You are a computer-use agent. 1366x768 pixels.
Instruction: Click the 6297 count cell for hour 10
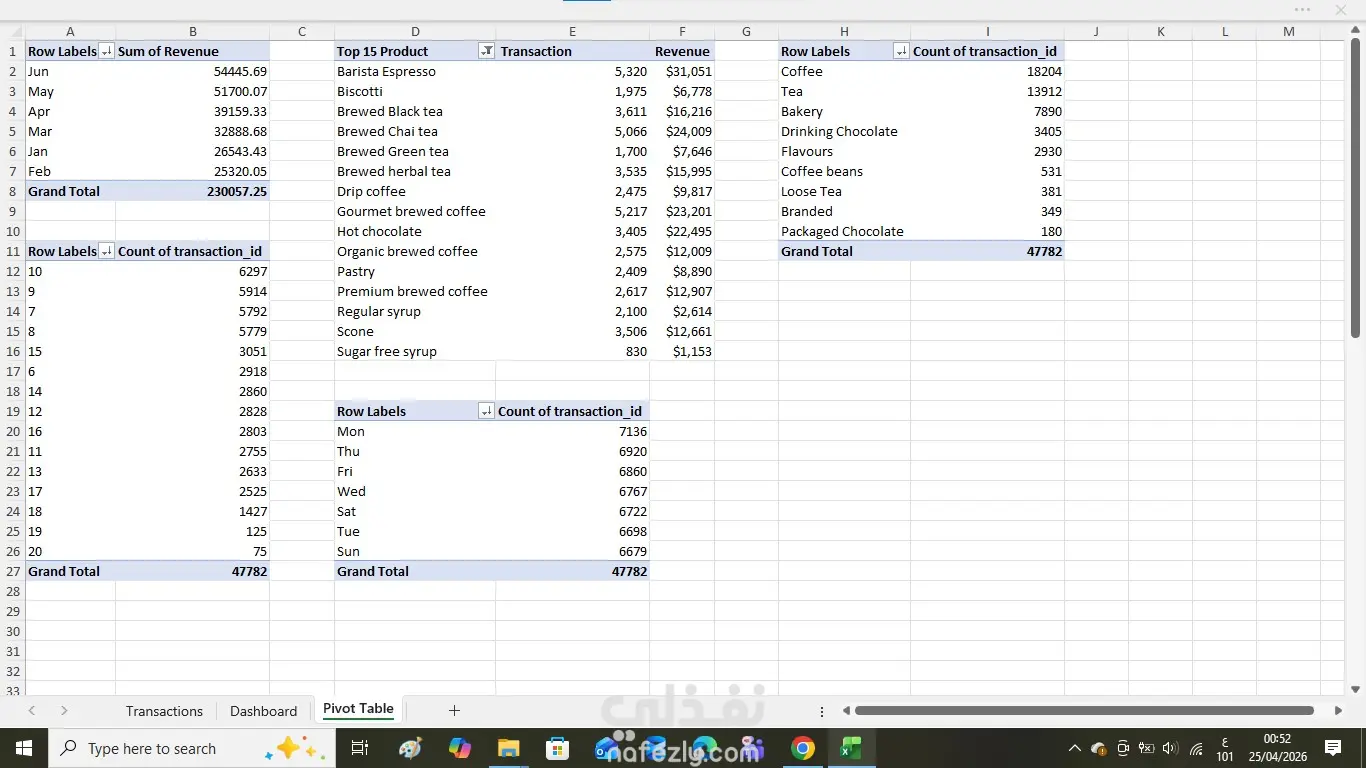[x=192, y=271]
